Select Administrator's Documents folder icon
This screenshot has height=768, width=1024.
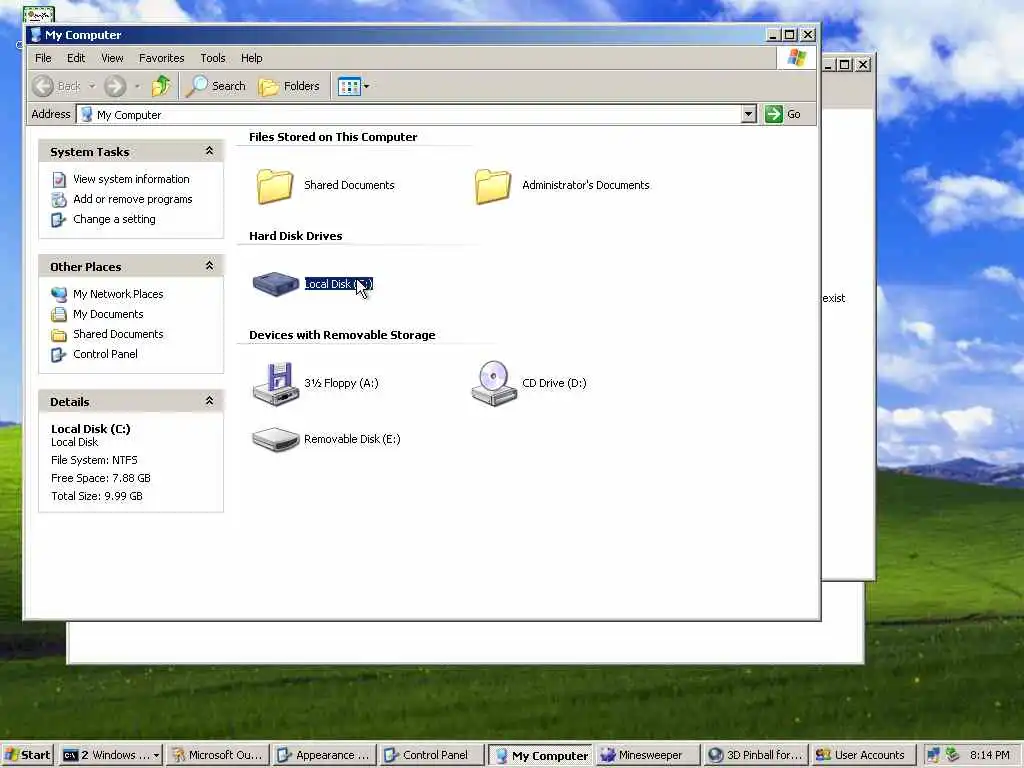493,185
